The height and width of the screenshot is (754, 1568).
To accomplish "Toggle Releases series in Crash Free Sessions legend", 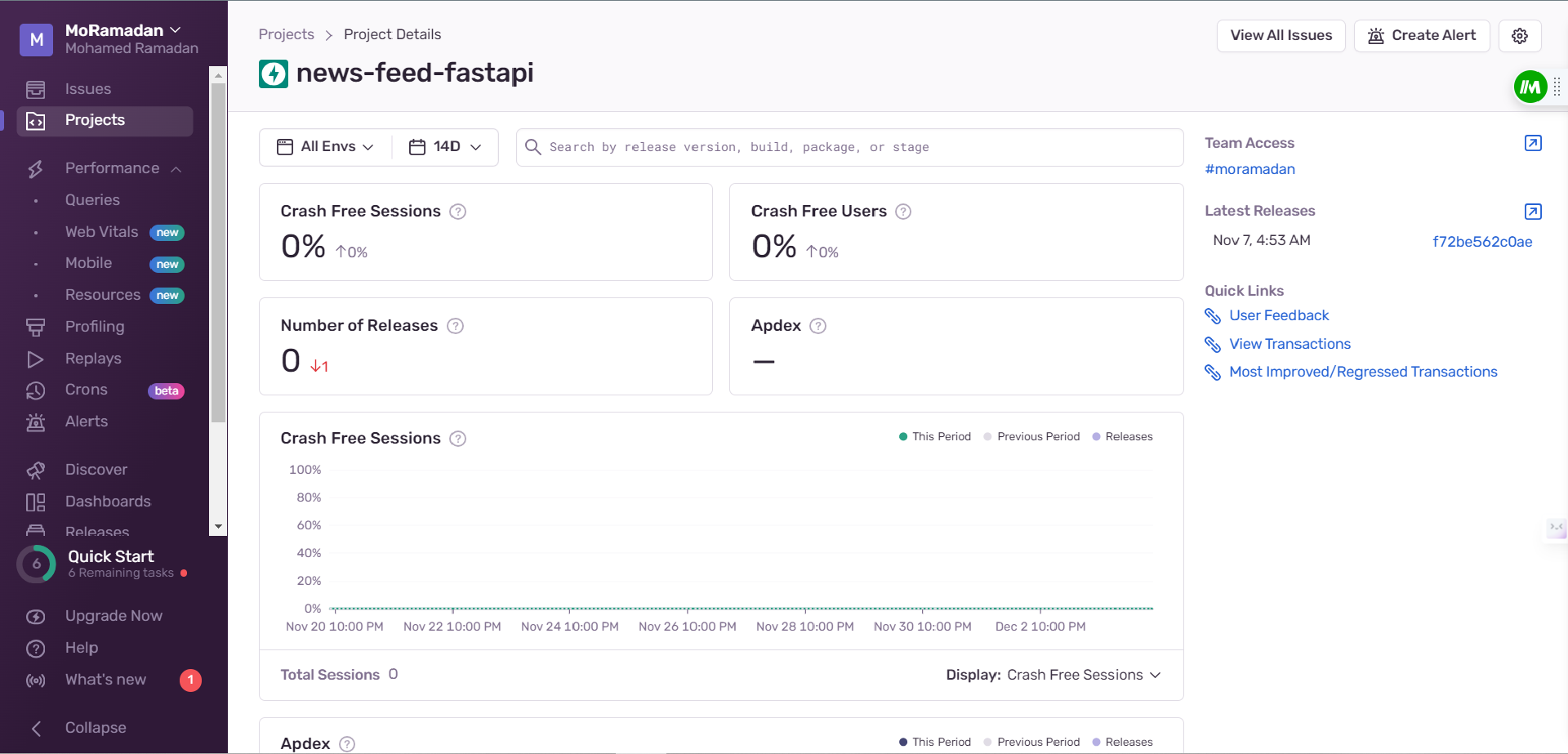I will pyautogui.click(x=1123, y=437).
